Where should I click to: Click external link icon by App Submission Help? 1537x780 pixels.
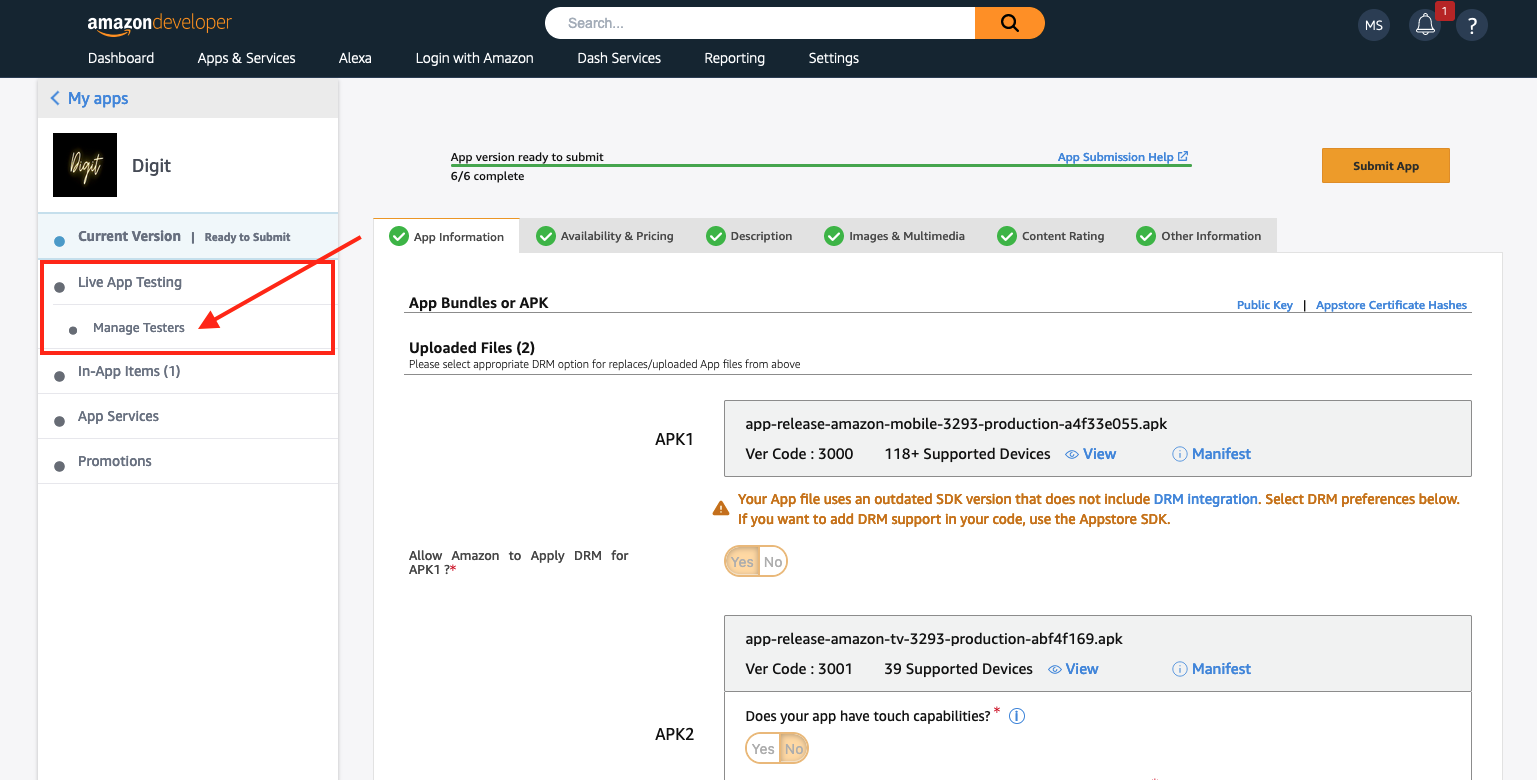pos(1183,156)
